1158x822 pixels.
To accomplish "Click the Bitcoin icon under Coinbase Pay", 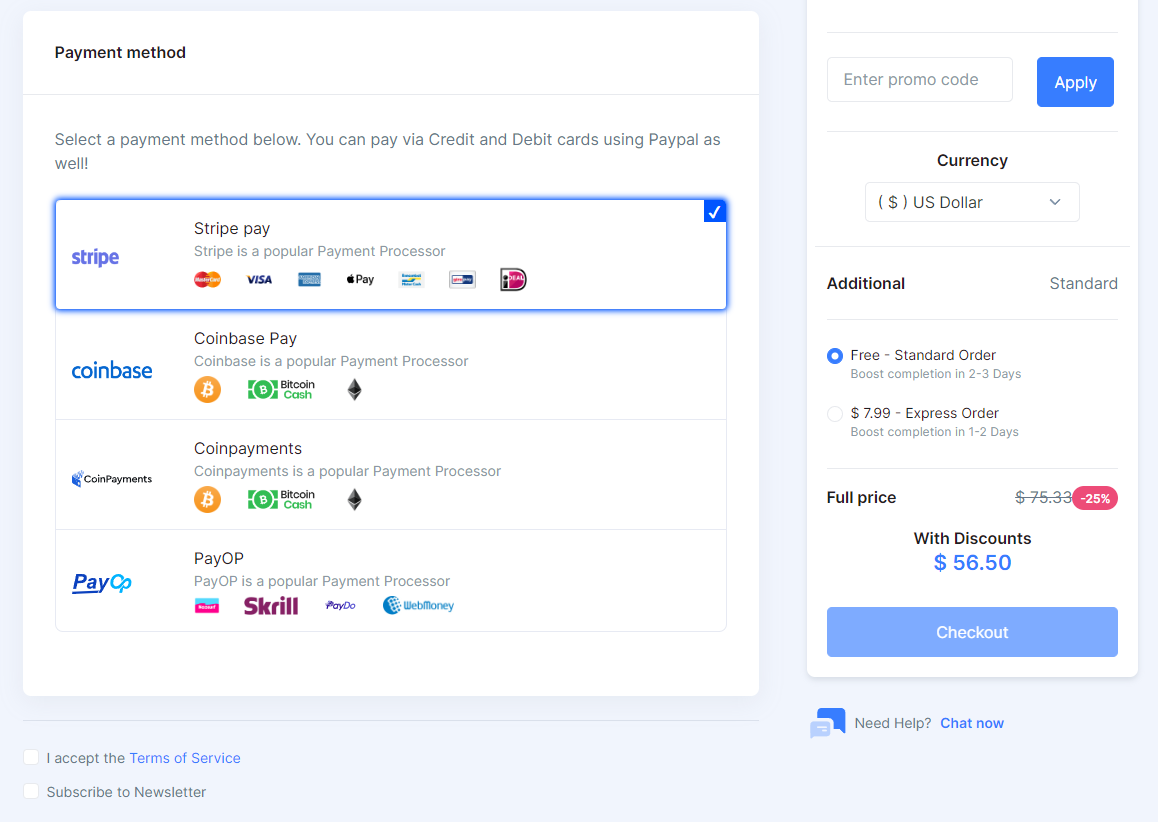I will [207, 390].
